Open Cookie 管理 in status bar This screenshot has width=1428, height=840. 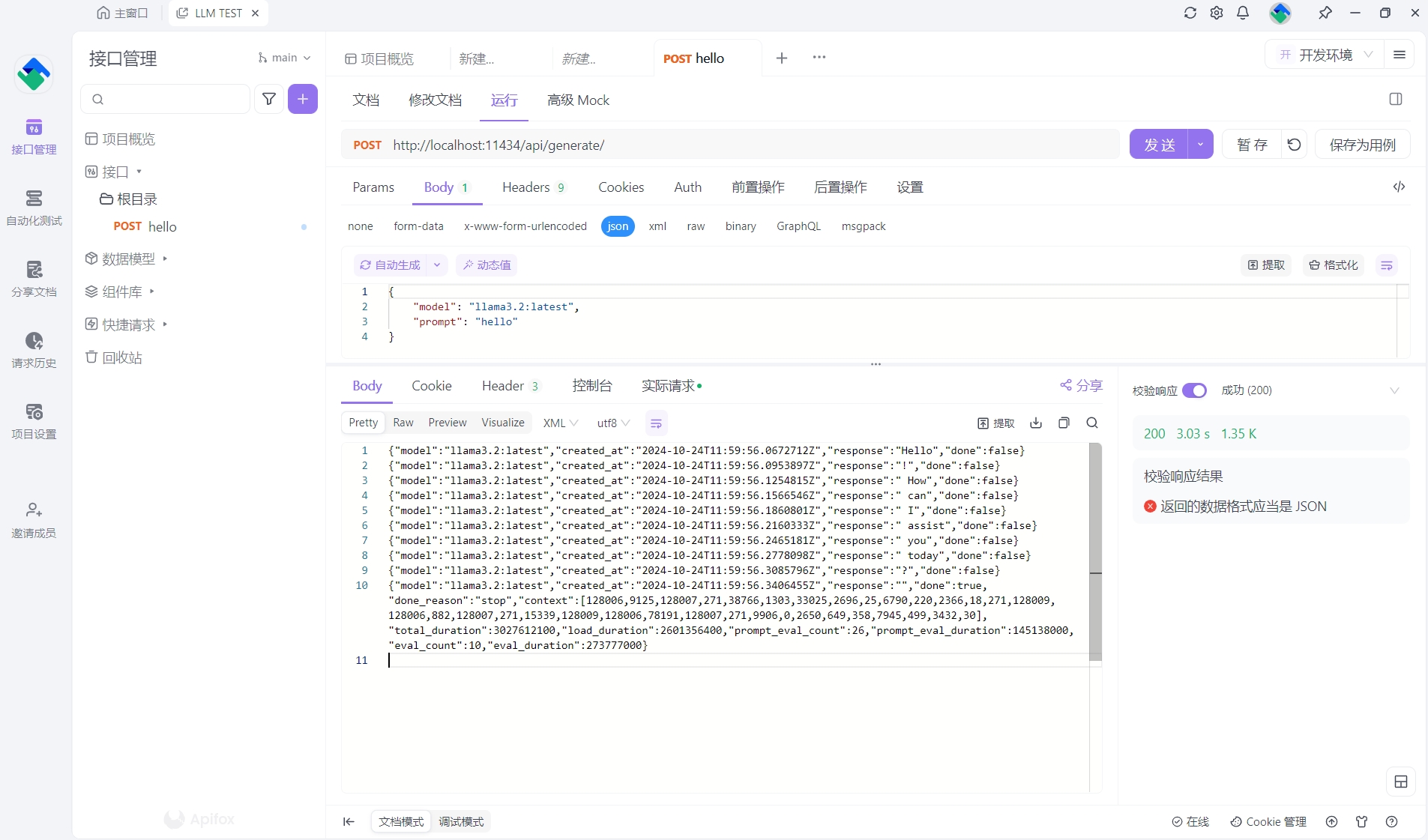(x=1268, y=822)
